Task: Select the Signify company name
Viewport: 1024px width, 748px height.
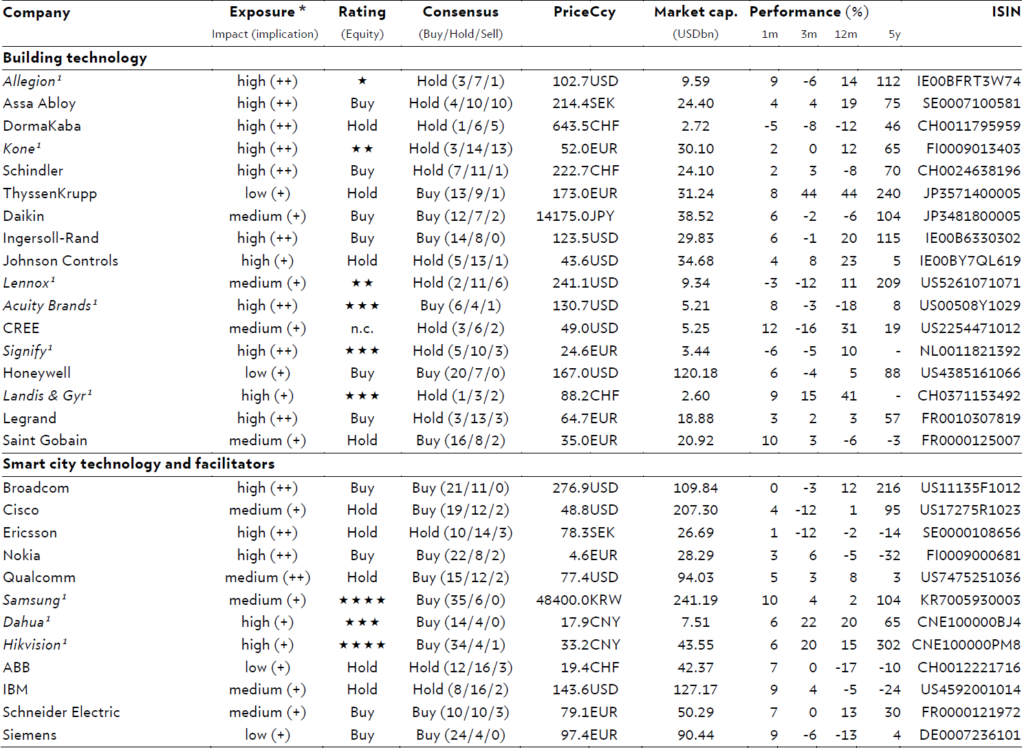Action: coord(27,351)
